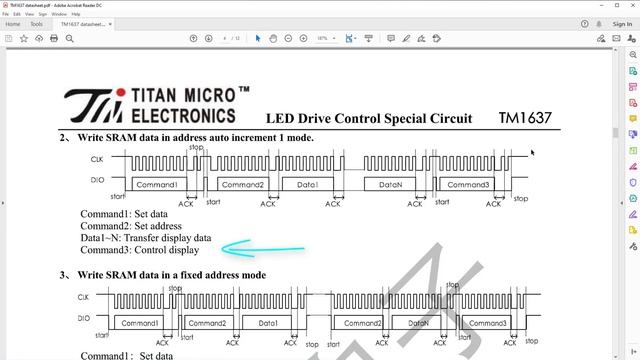Select the TM1637 datasheet document tab
Viewport: 640px width, 360px height.
83,24
